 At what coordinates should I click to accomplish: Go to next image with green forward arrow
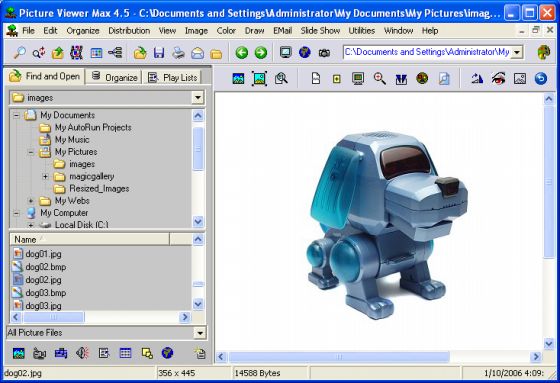click(261, 53)
